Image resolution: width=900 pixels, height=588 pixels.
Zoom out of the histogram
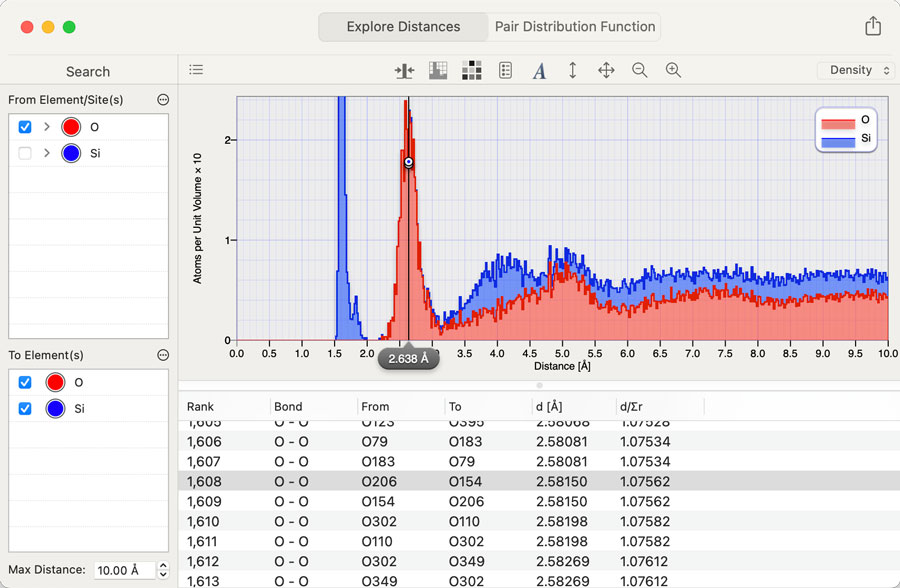pyautogui.click(x=640, y=70)
